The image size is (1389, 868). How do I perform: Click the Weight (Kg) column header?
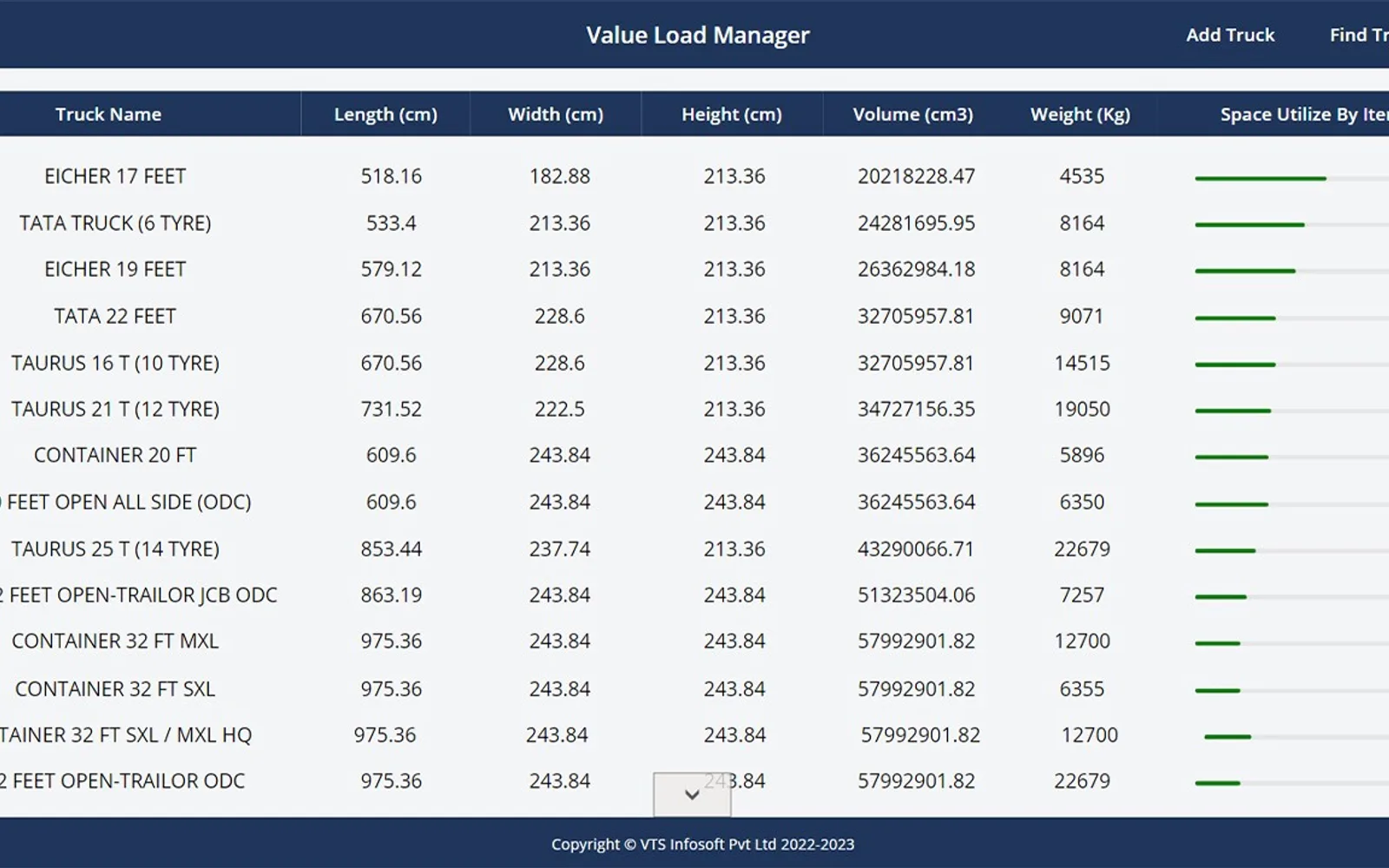pyautogui.click(x=1080, y=114)
